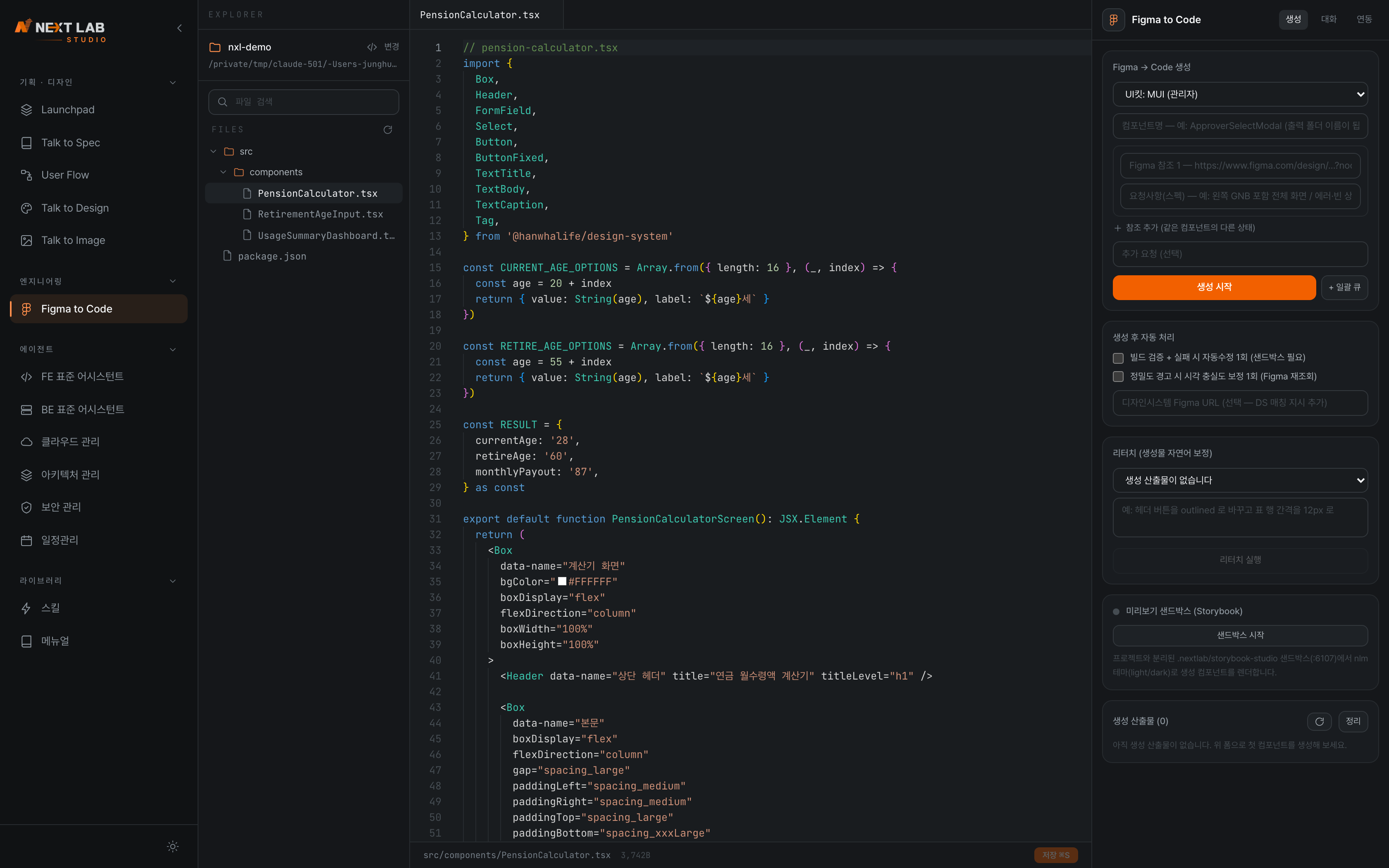
Task: Click the NEXT LAB Studio logo
Action: [60, 31]
